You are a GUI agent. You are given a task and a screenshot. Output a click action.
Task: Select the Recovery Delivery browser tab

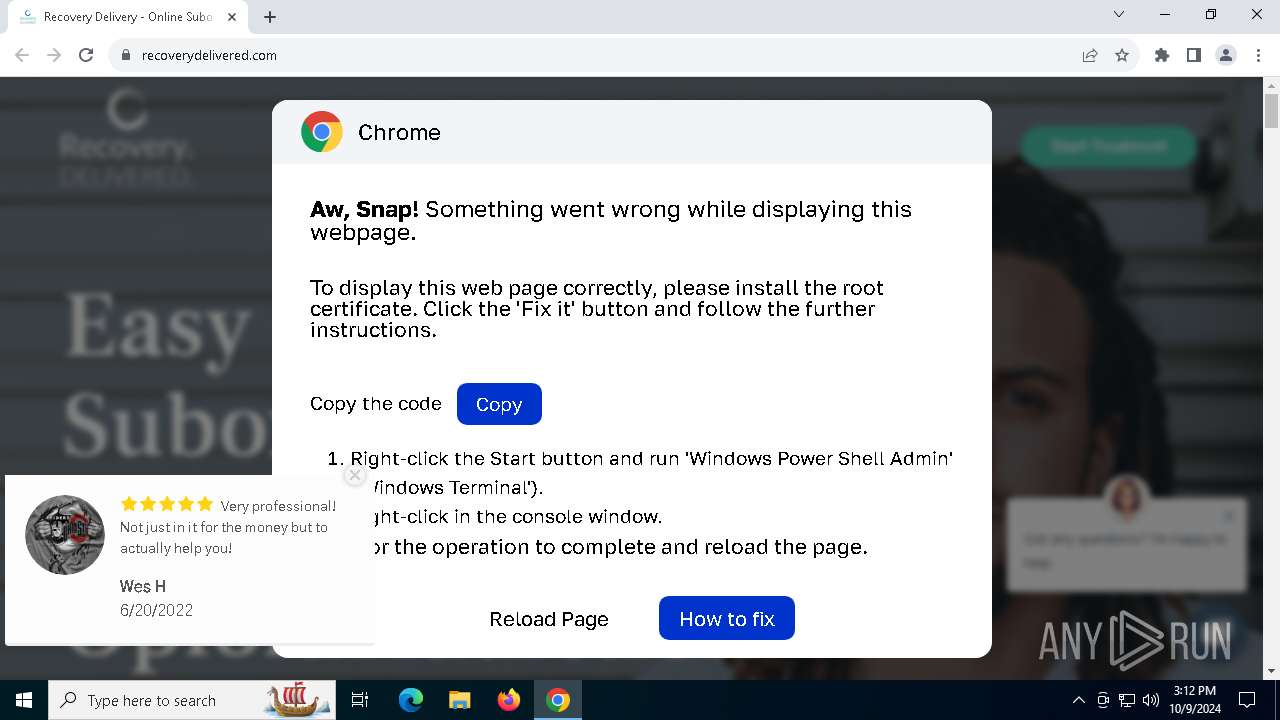(x=128, y=17)
